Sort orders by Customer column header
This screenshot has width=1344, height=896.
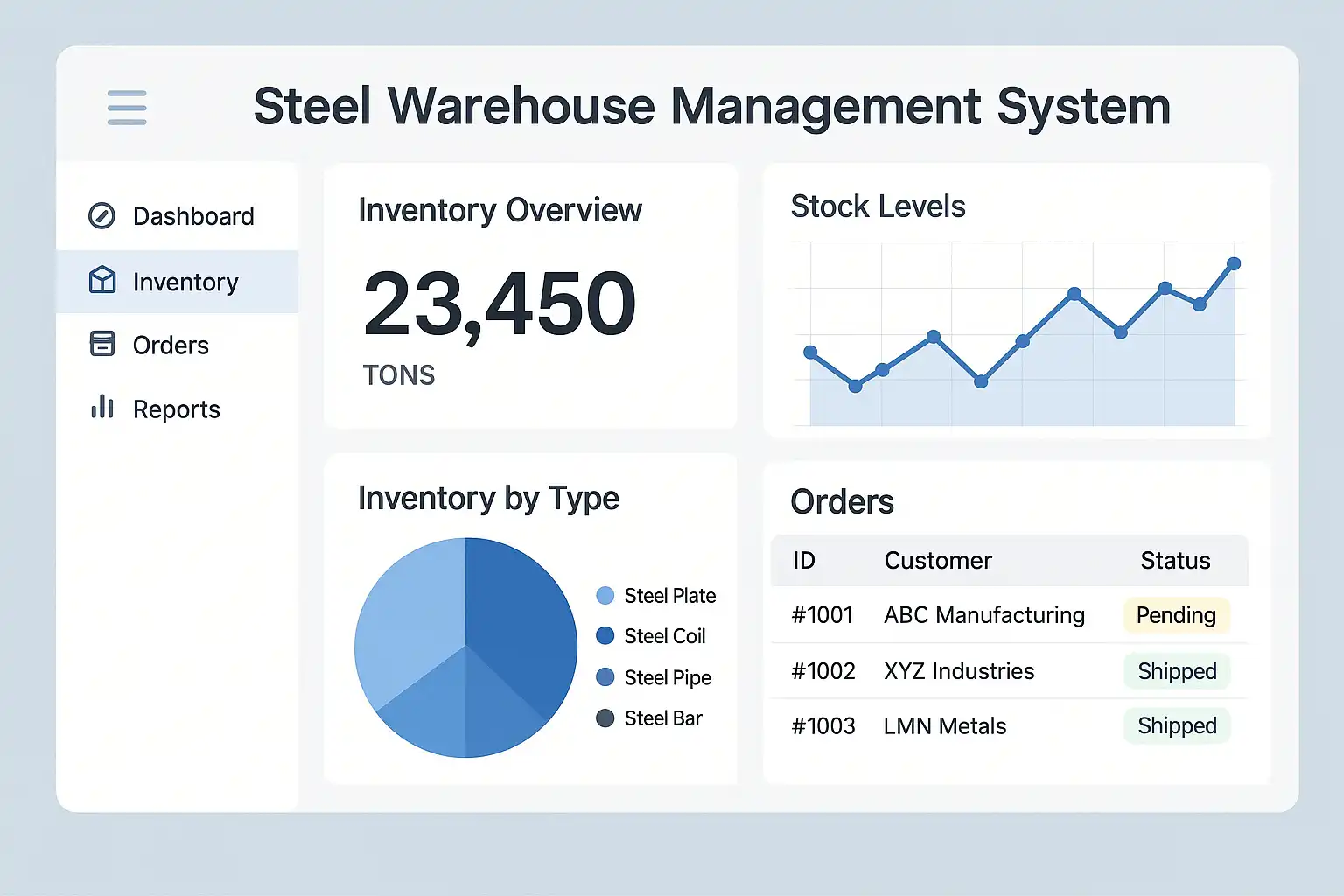click(x=938, y=561)
